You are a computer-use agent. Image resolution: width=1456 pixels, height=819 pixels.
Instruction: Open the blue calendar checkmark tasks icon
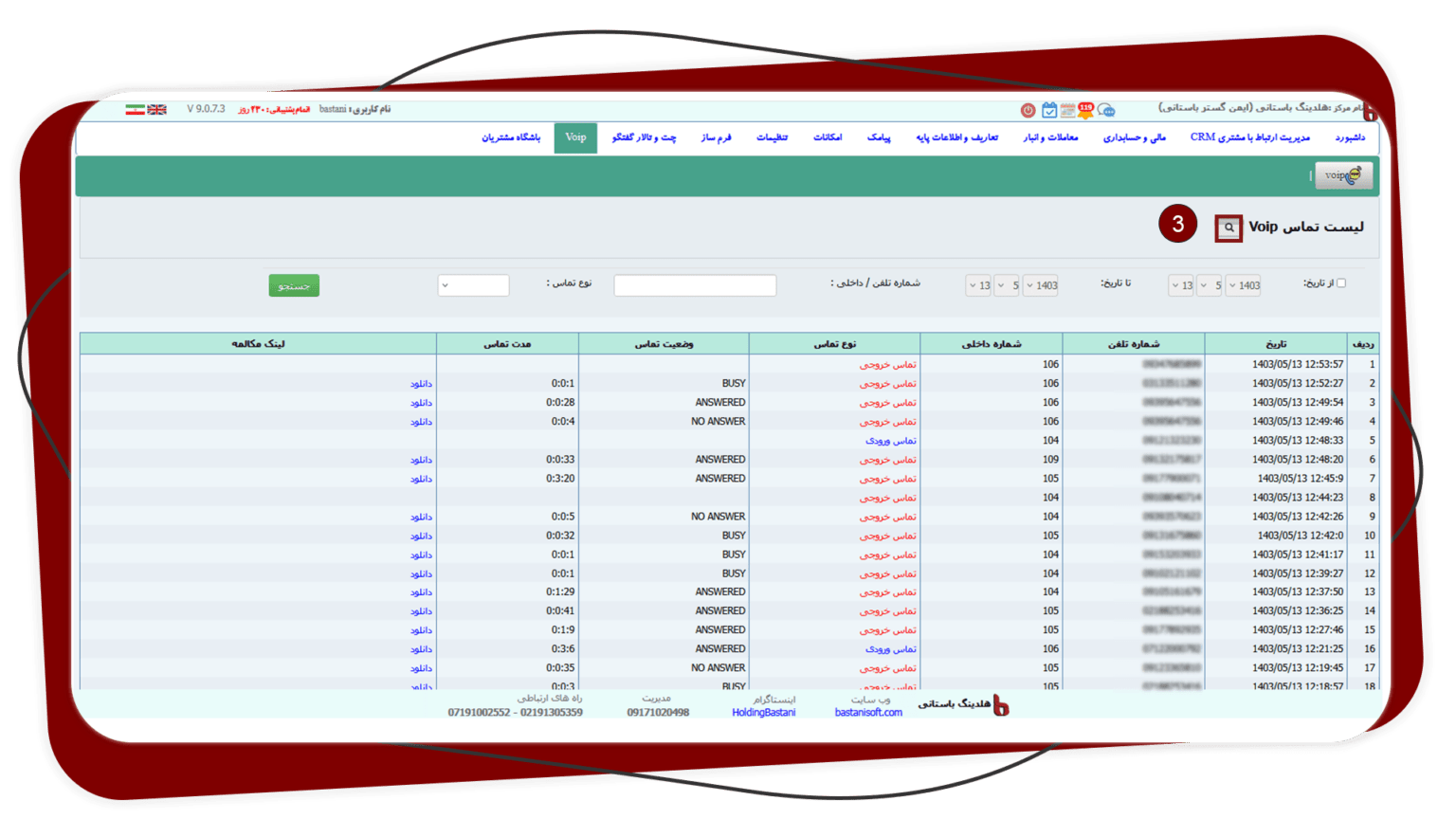click(1049, 110)
